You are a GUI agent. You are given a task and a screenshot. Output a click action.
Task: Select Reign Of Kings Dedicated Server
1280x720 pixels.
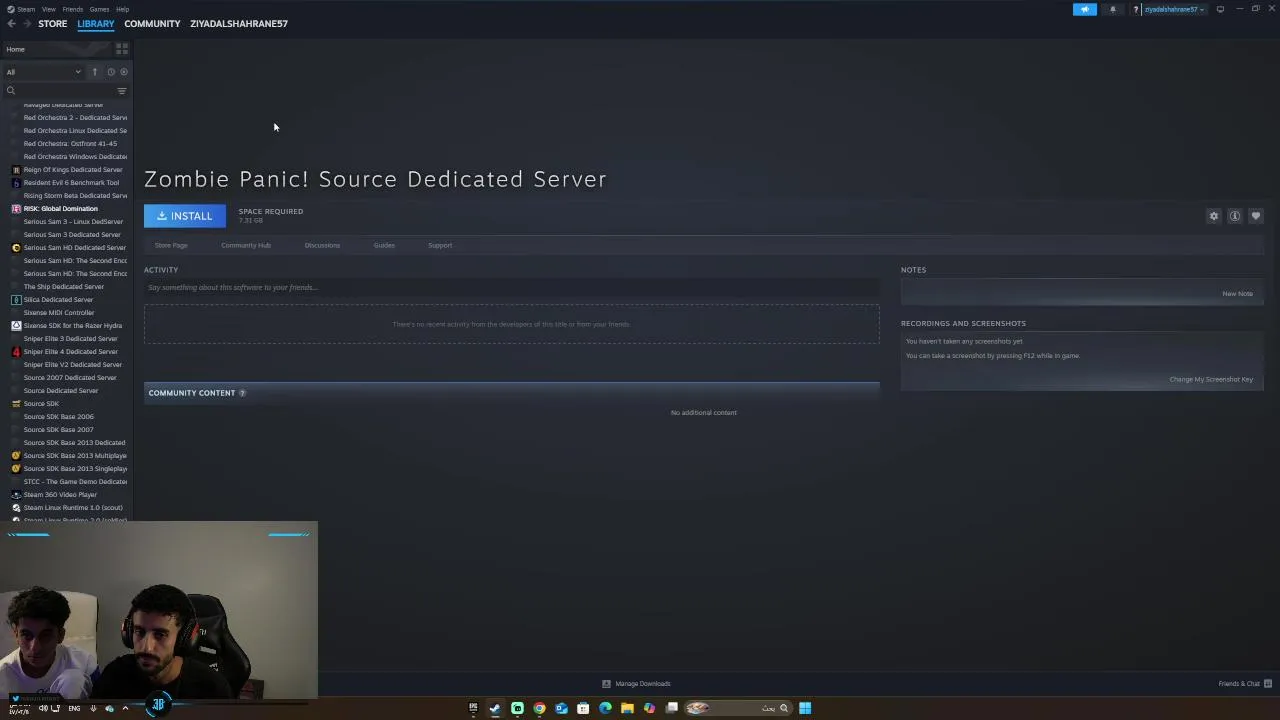(72, 170)
